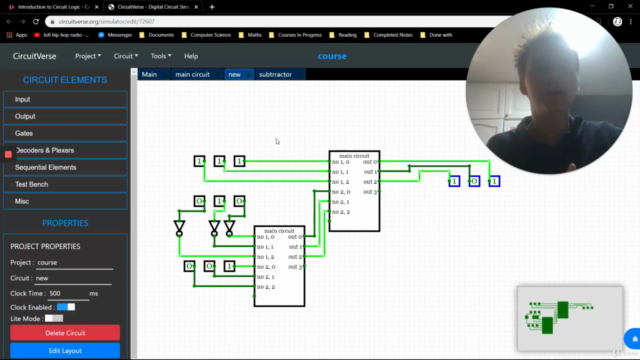Switch to the Main circuit tab
640x360 pixels.
(149, 74)
